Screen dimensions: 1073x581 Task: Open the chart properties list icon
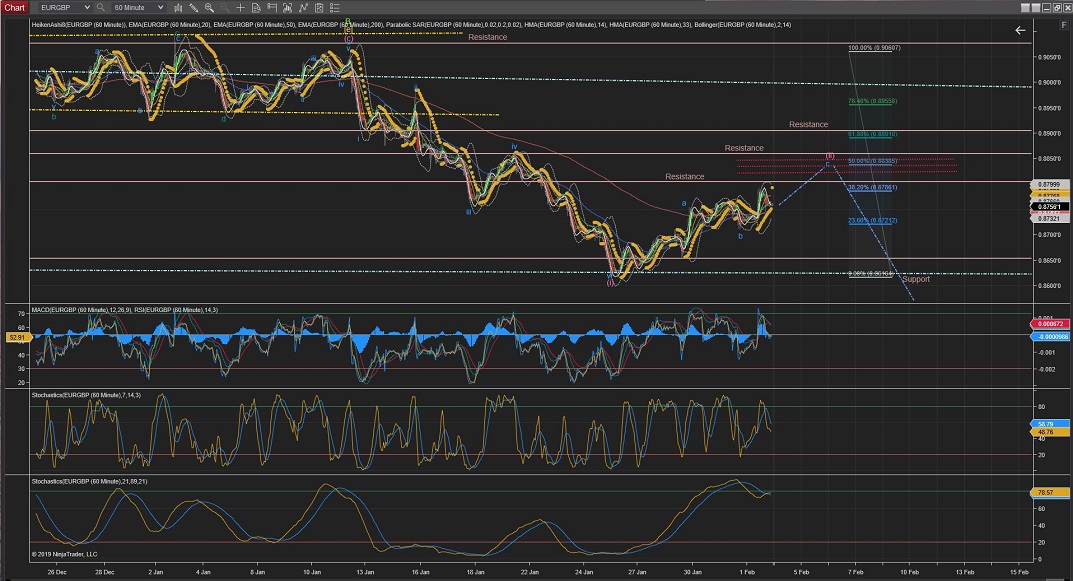pyautogui.click(x=334, y=7)
